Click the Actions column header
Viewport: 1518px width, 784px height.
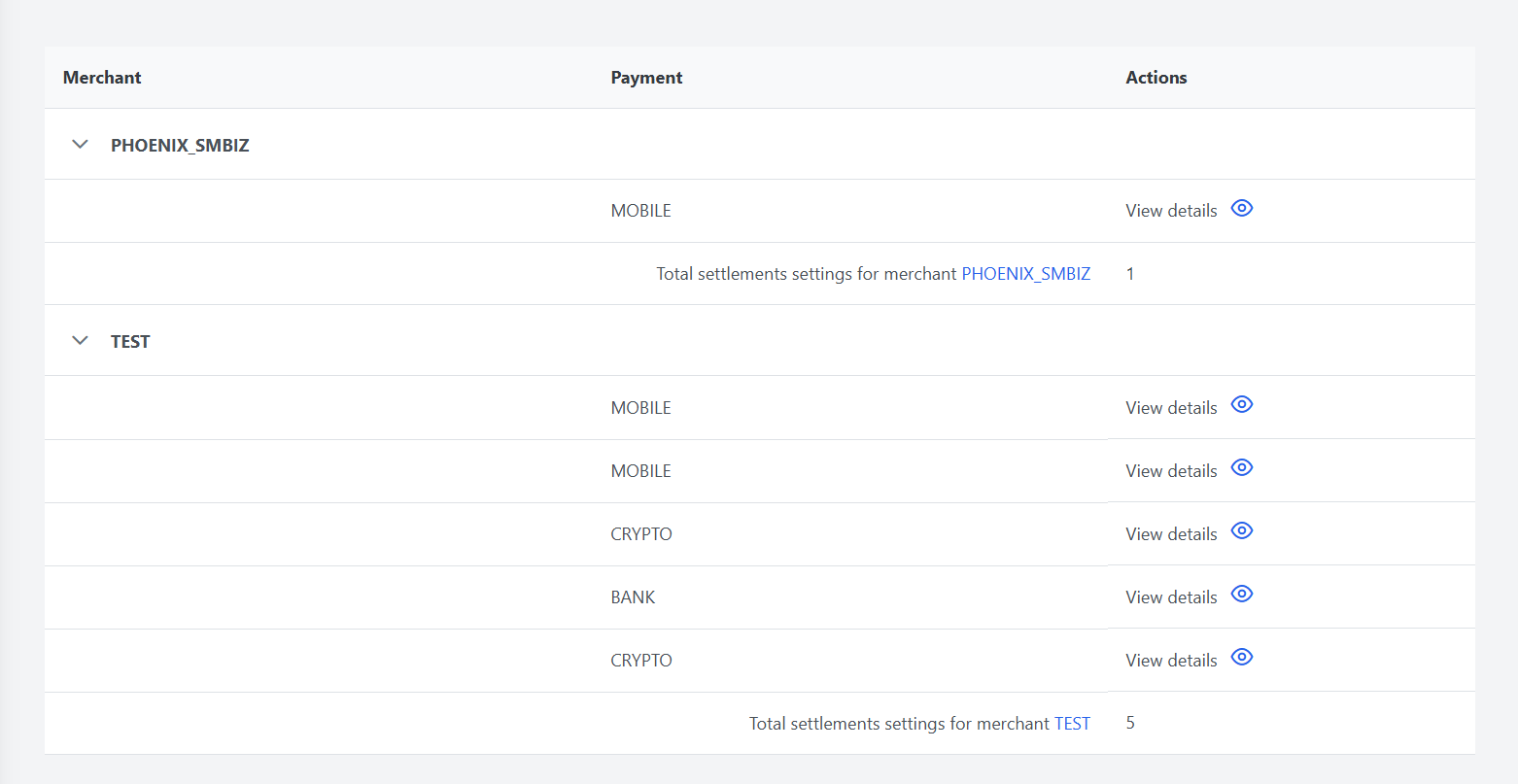(1156, 78)
